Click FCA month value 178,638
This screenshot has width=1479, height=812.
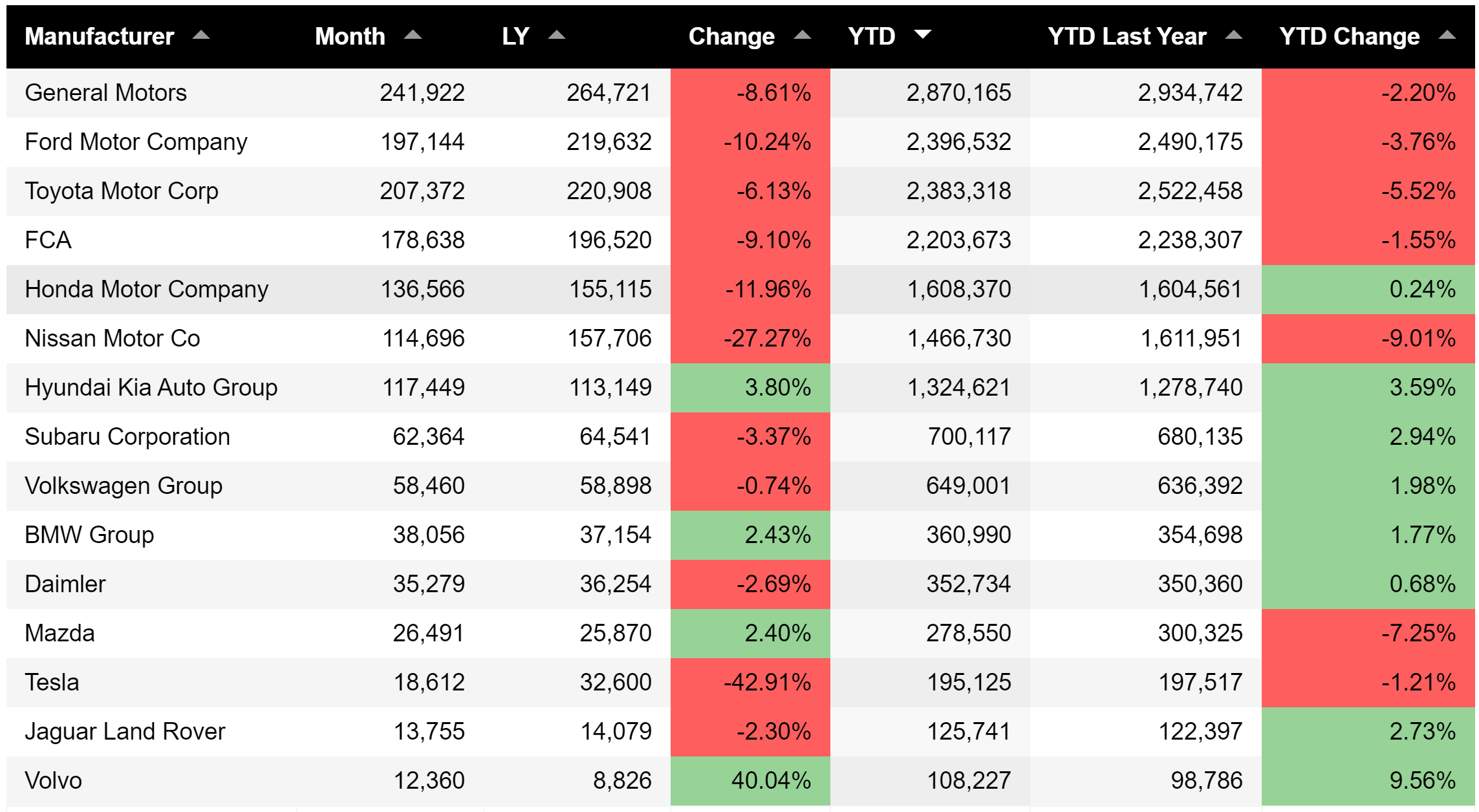tap(423, 240)
